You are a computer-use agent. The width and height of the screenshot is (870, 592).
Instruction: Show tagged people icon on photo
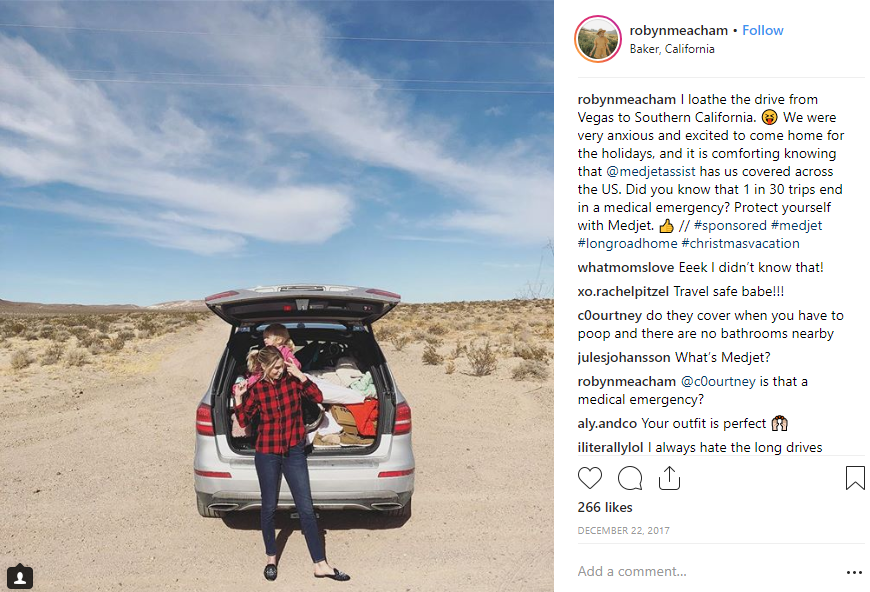click(x=20, y=577)
